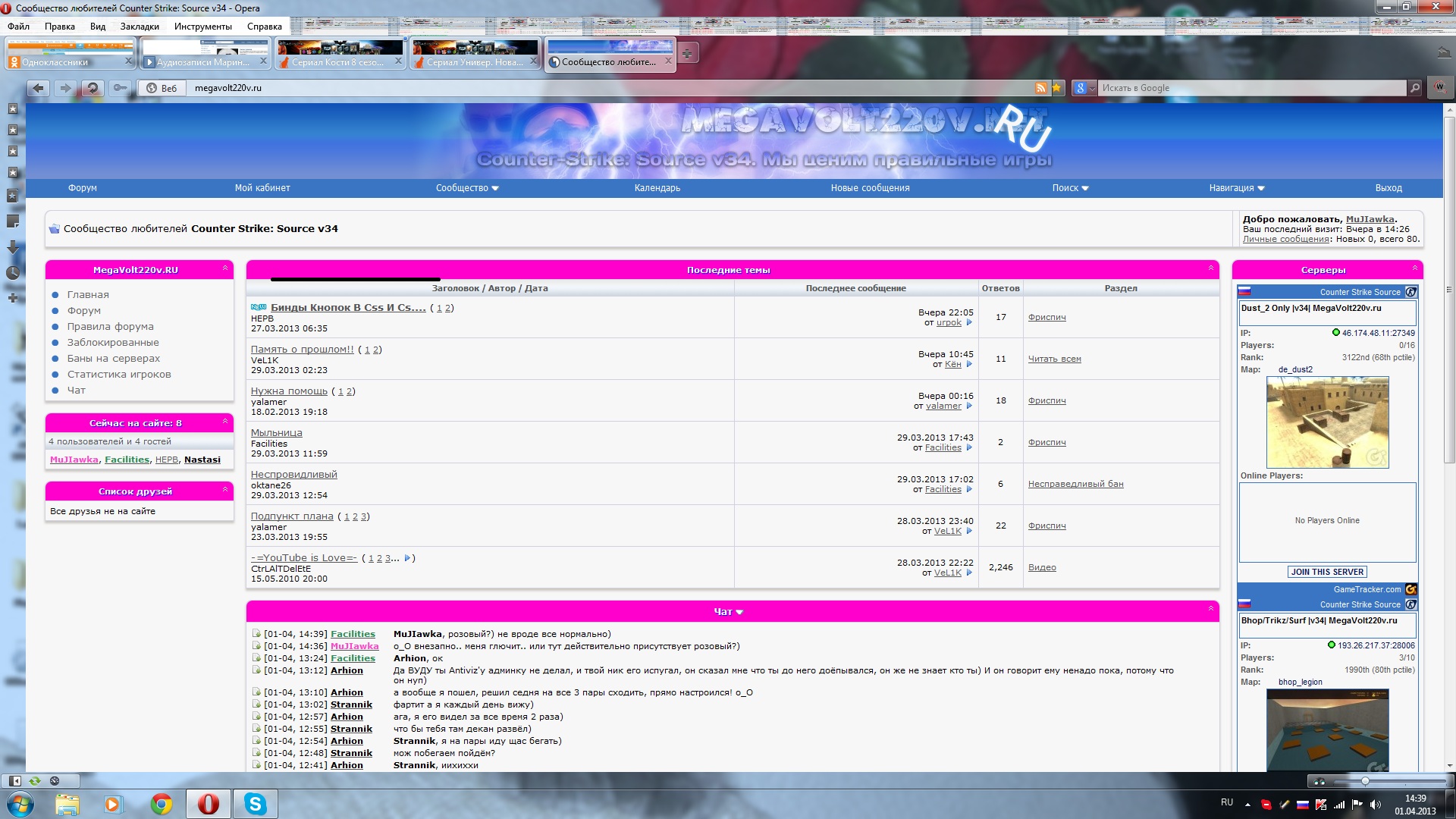Open volume control in system tray
The width and height of the screenshot is (1456, 819).
click(1376, 805)
